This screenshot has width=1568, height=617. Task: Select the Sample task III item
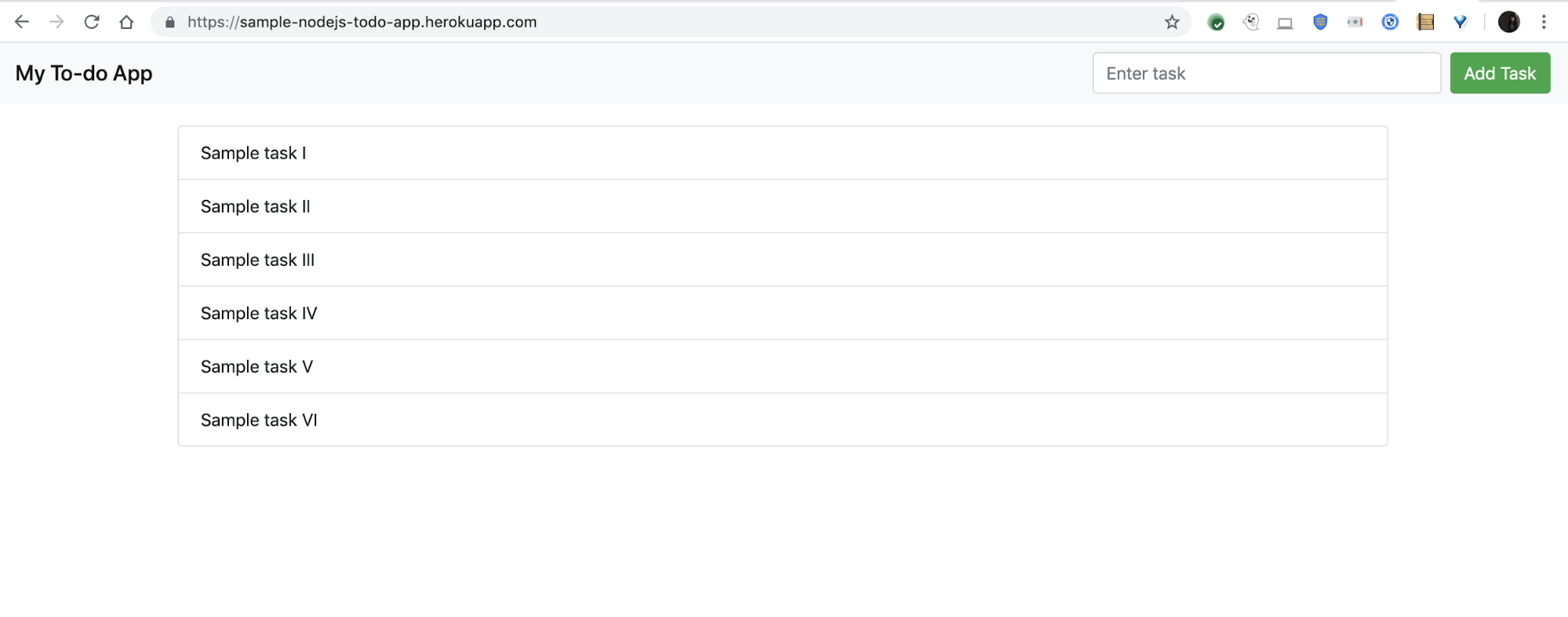point(257,260)
